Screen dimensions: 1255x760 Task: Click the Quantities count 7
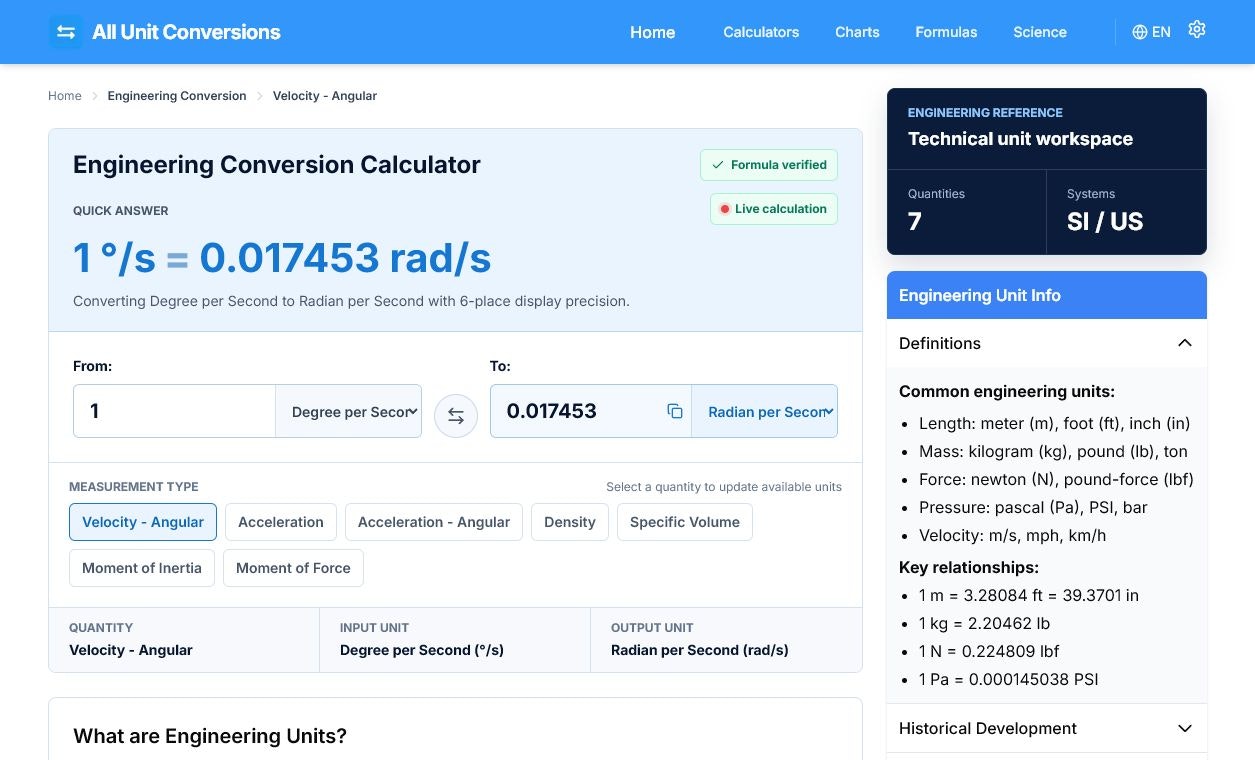(x=914, y=222)
